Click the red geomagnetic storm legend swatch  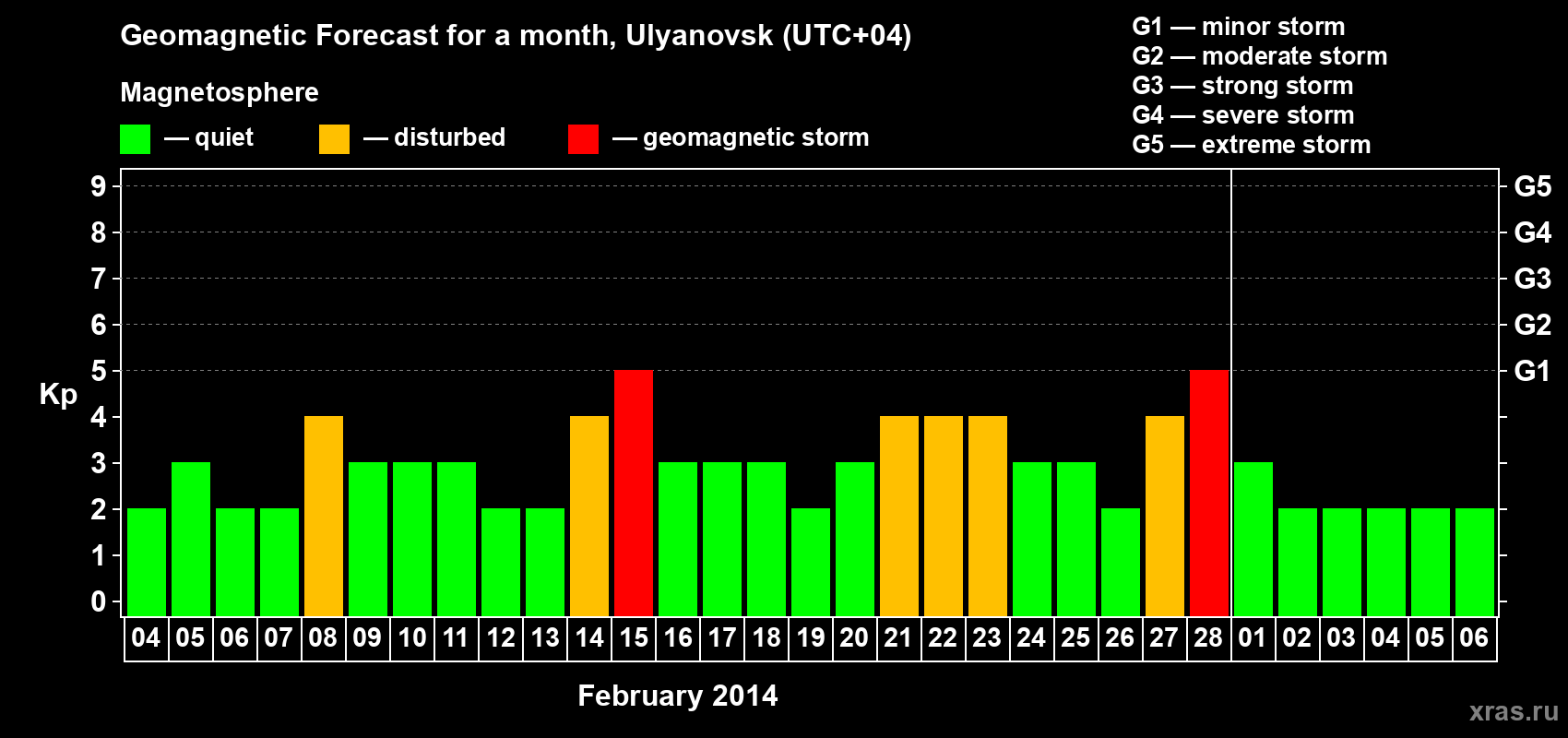click(583, 139)
